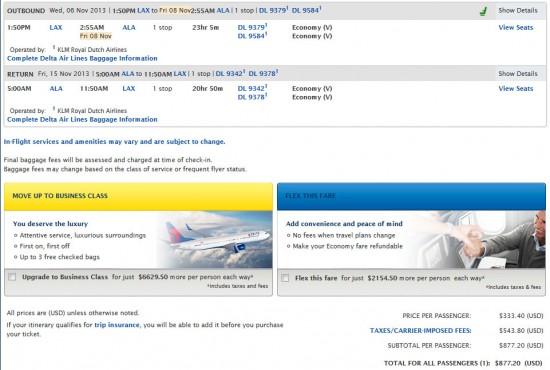Expand Show Details for the outbound flight

(518, 11)
